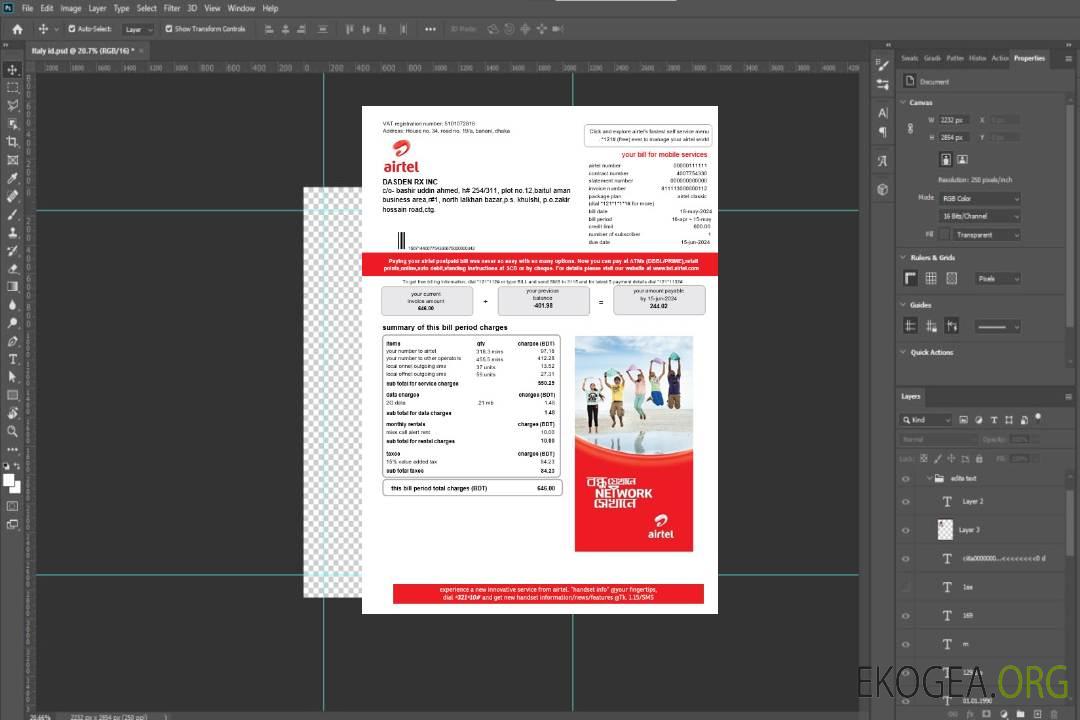Collapse the Canvas section

(904, 103)
